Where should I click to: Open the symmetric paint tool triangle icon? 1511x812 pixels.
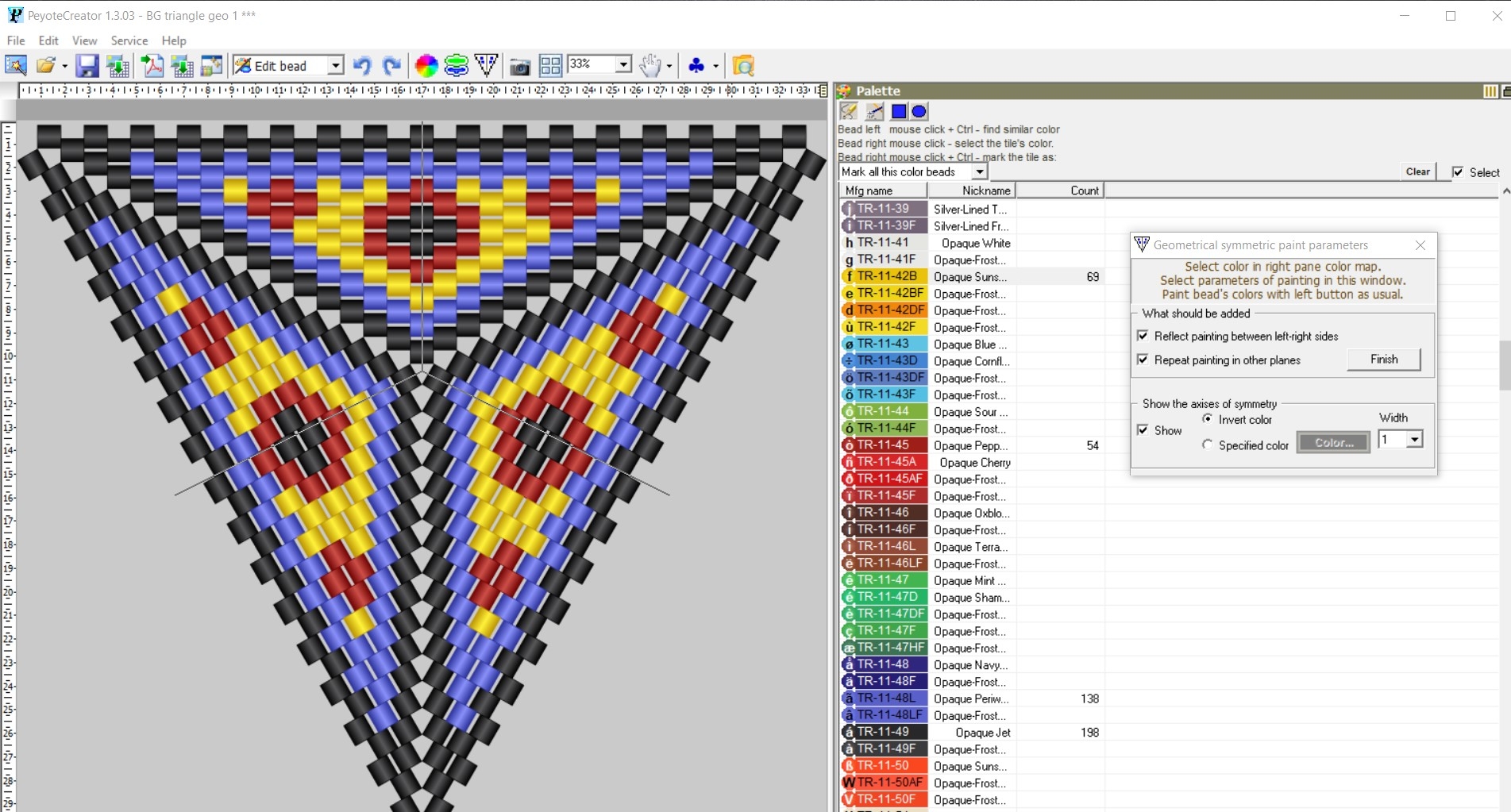485,65
